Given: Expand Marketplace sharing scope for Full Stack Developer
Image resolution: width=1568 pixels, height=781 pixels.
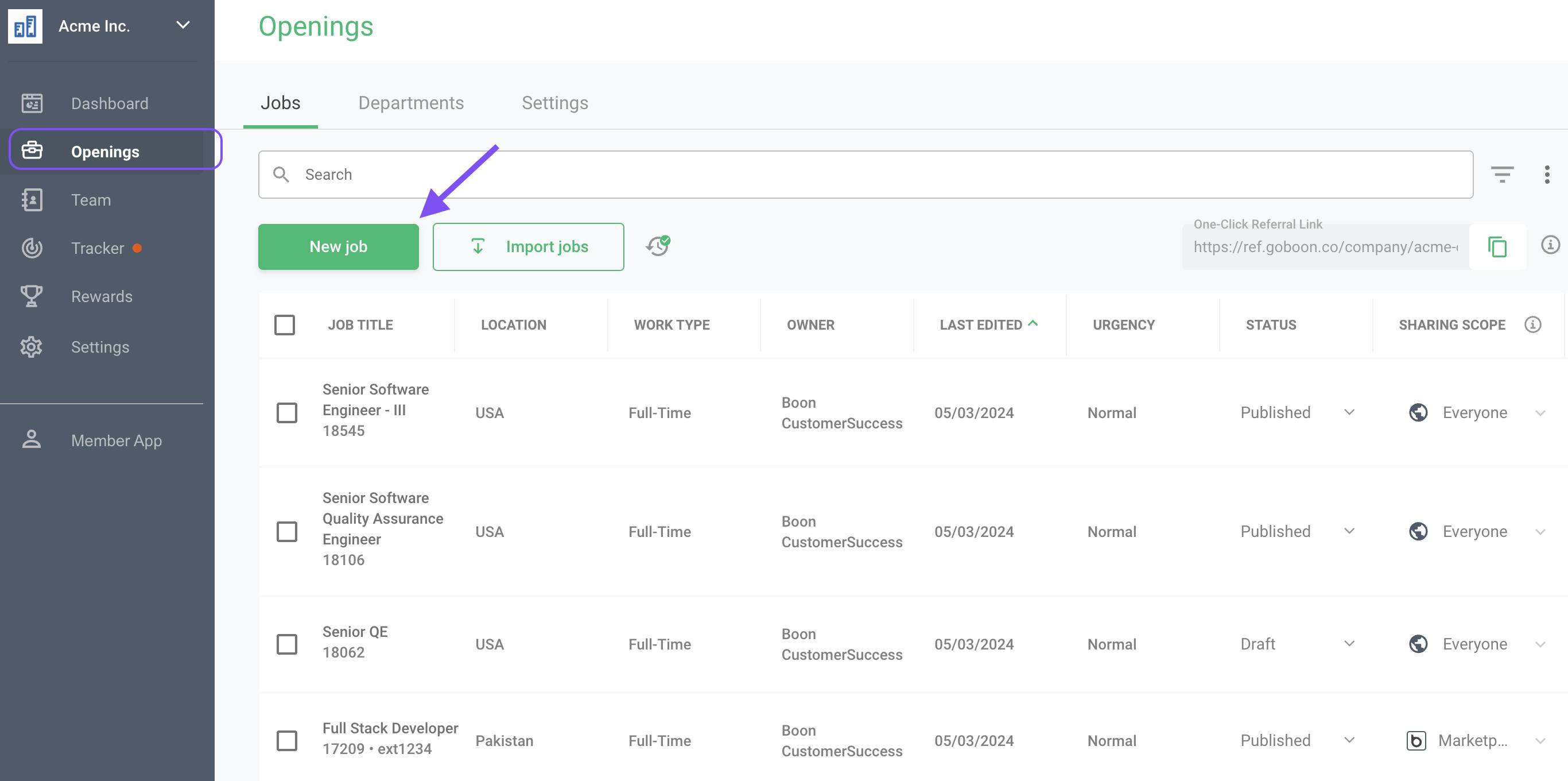Looking at the screenshot, I should pyautogui.click(x=1540, y=741).
